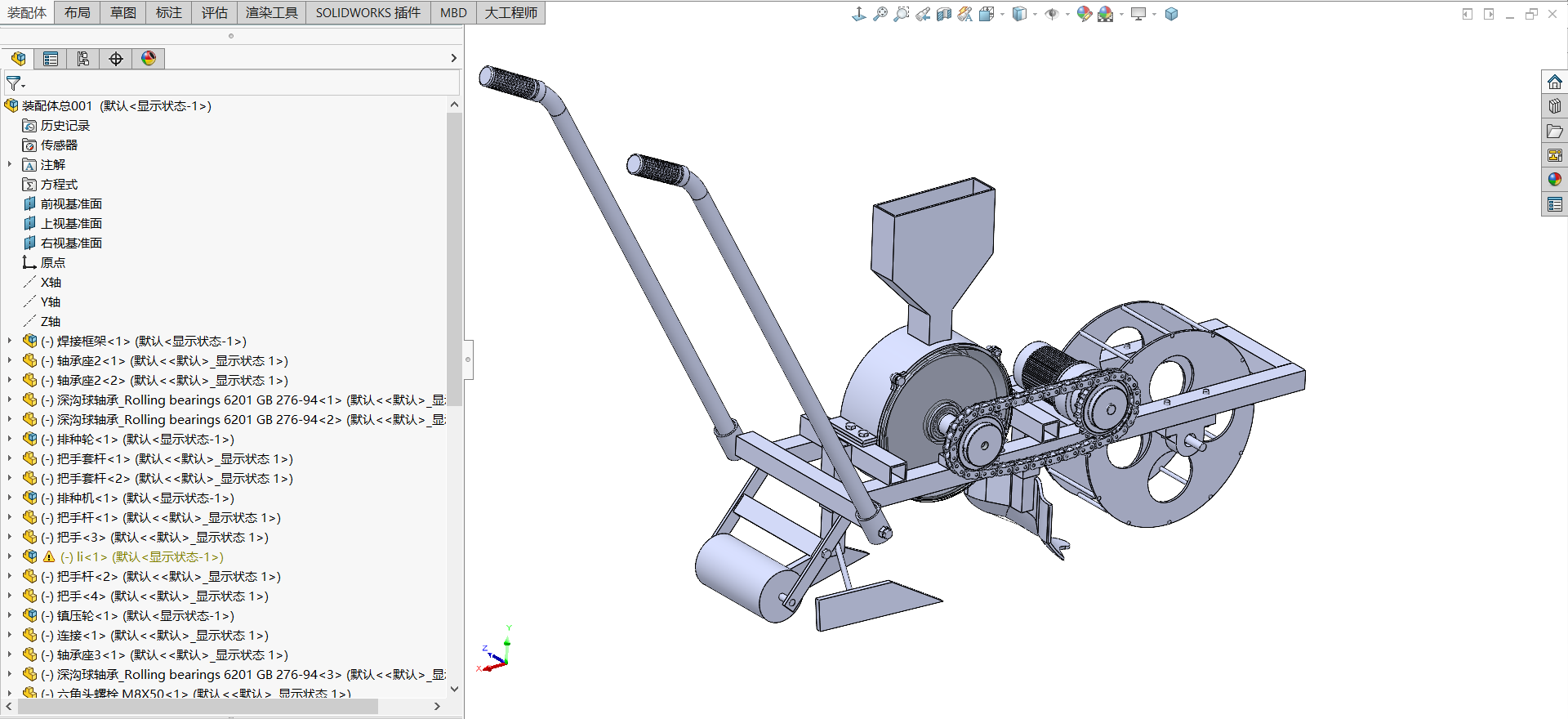Switch to FeatureManager design tree tab
The height and width of the screenshot is (719, 1568).
(18, 59)
